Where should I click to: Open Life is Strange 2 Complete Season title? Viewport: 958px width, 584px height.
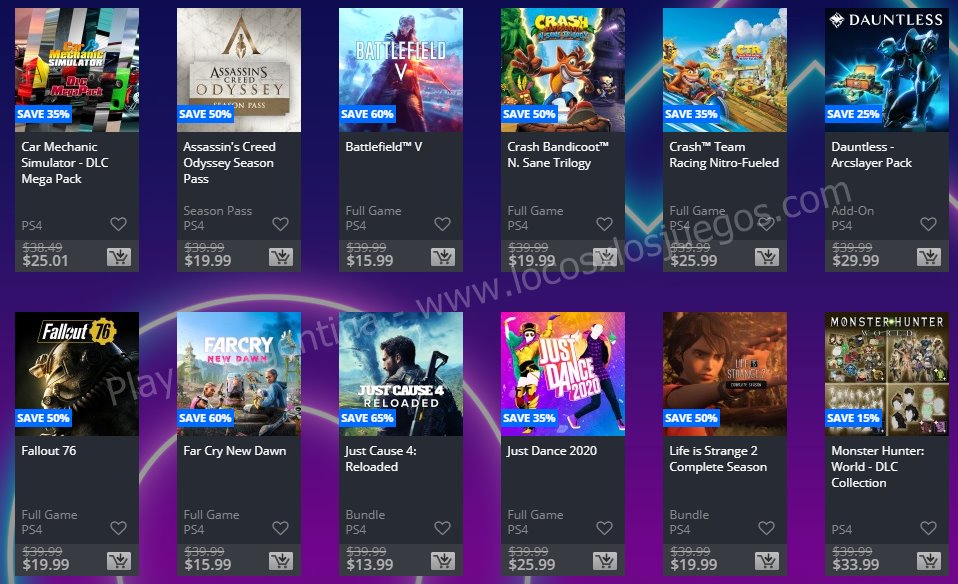(718, 459)
